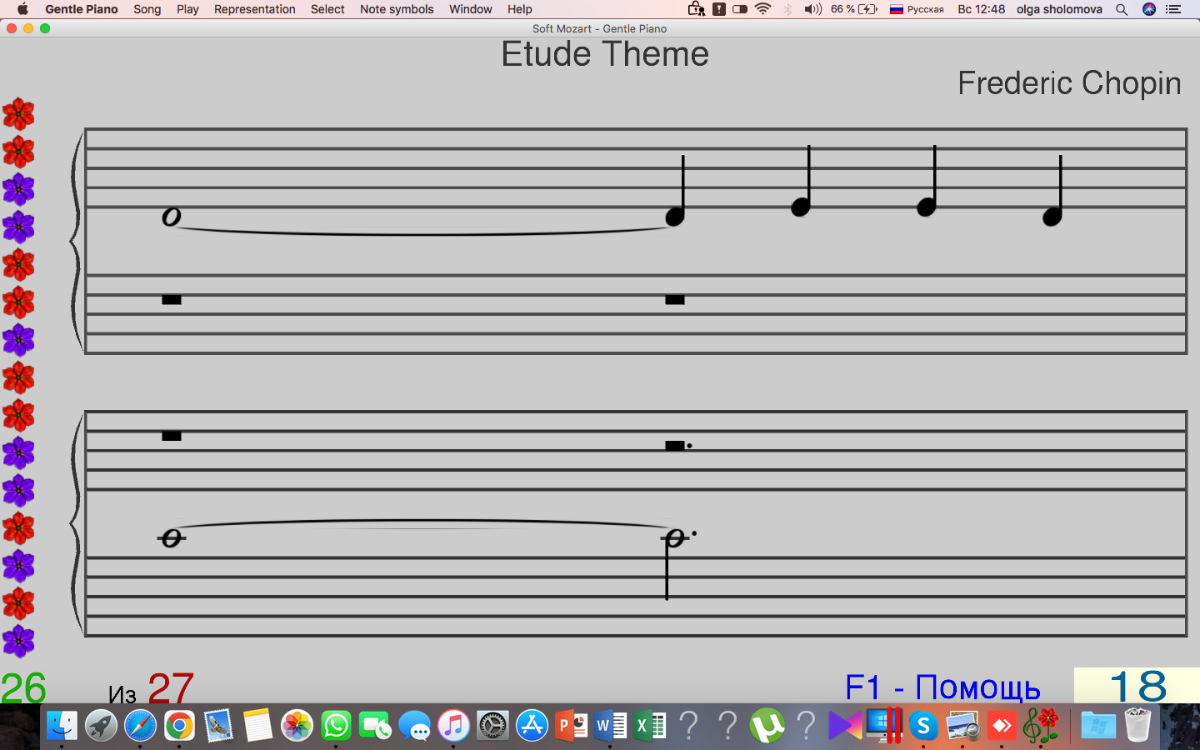The height and width of the screenshot is (750, 1200).
Task: Click the purple arrow-shaped Dock icon
Action: (x=843, y=725)
